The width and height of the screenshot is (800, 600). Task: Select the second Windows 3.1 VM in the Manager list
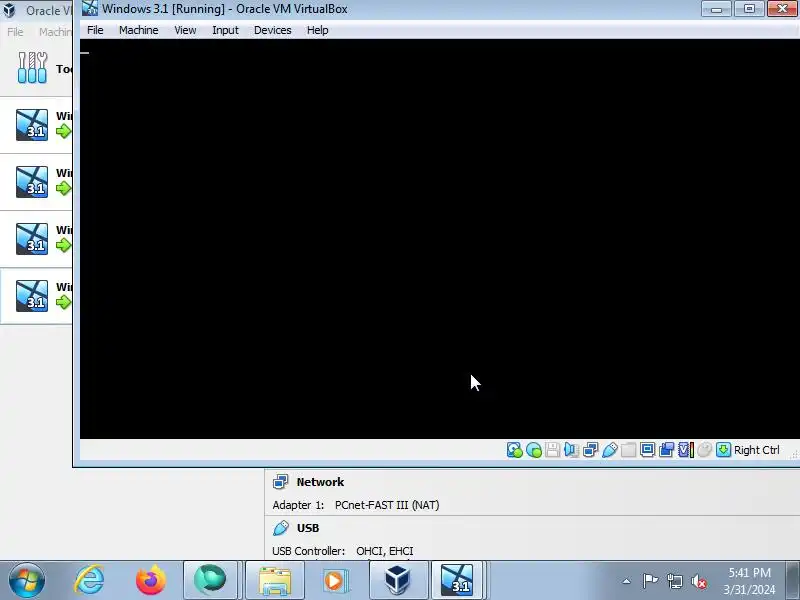pyautogui.click(x=36, y=182)
